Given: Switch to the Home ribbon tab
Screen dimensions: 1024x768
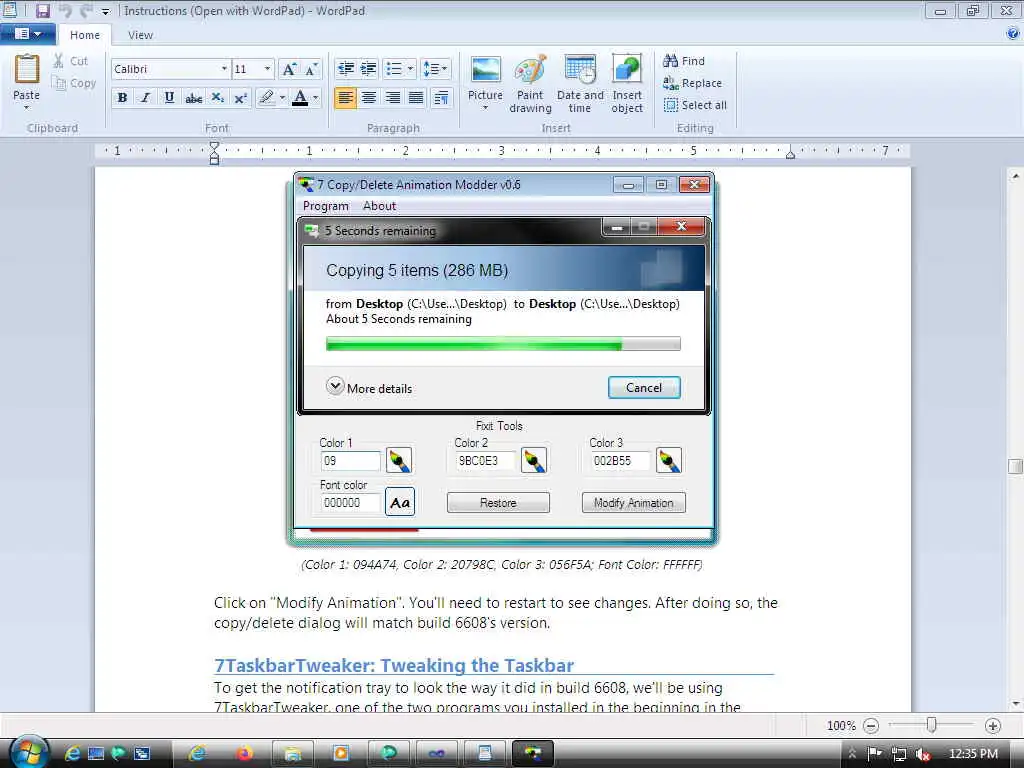Looking at the screenshot, I should 85,35.
